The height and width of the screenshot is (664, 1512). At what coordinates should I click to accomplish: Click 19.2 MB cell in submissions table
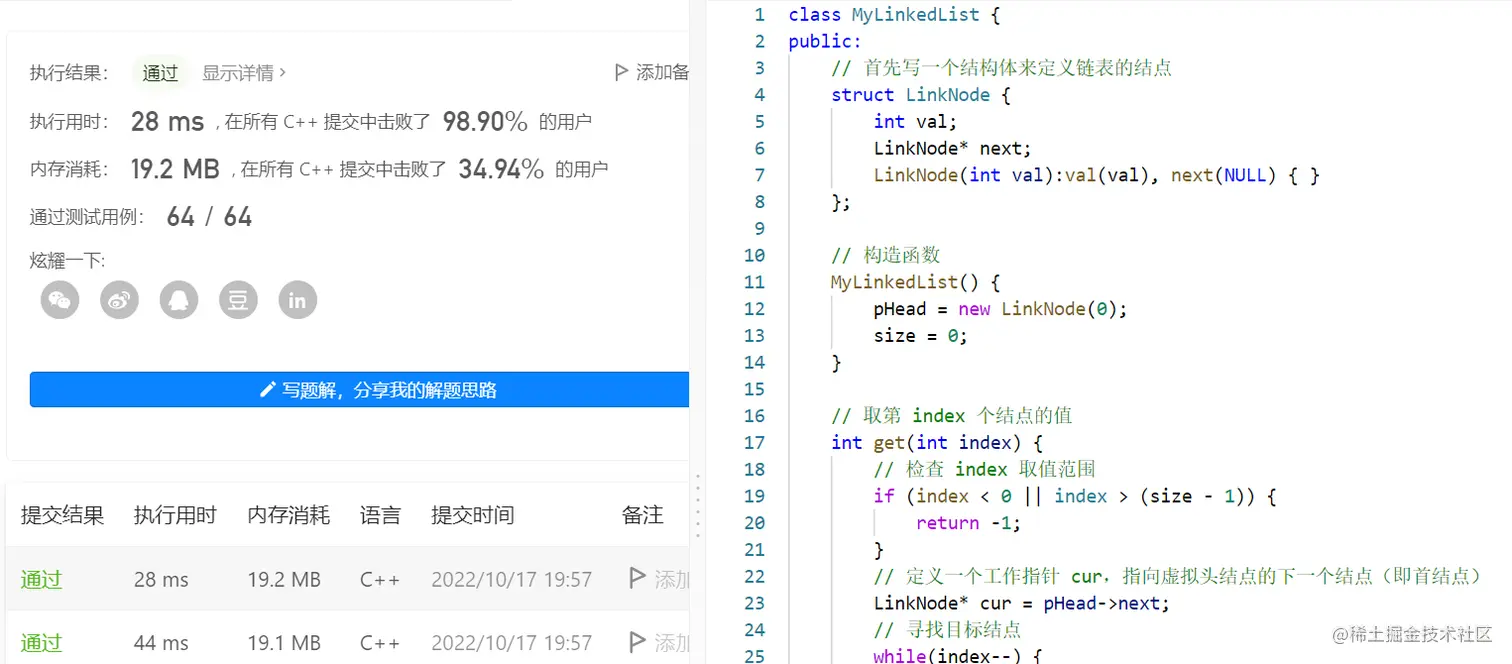coord(284,579)
